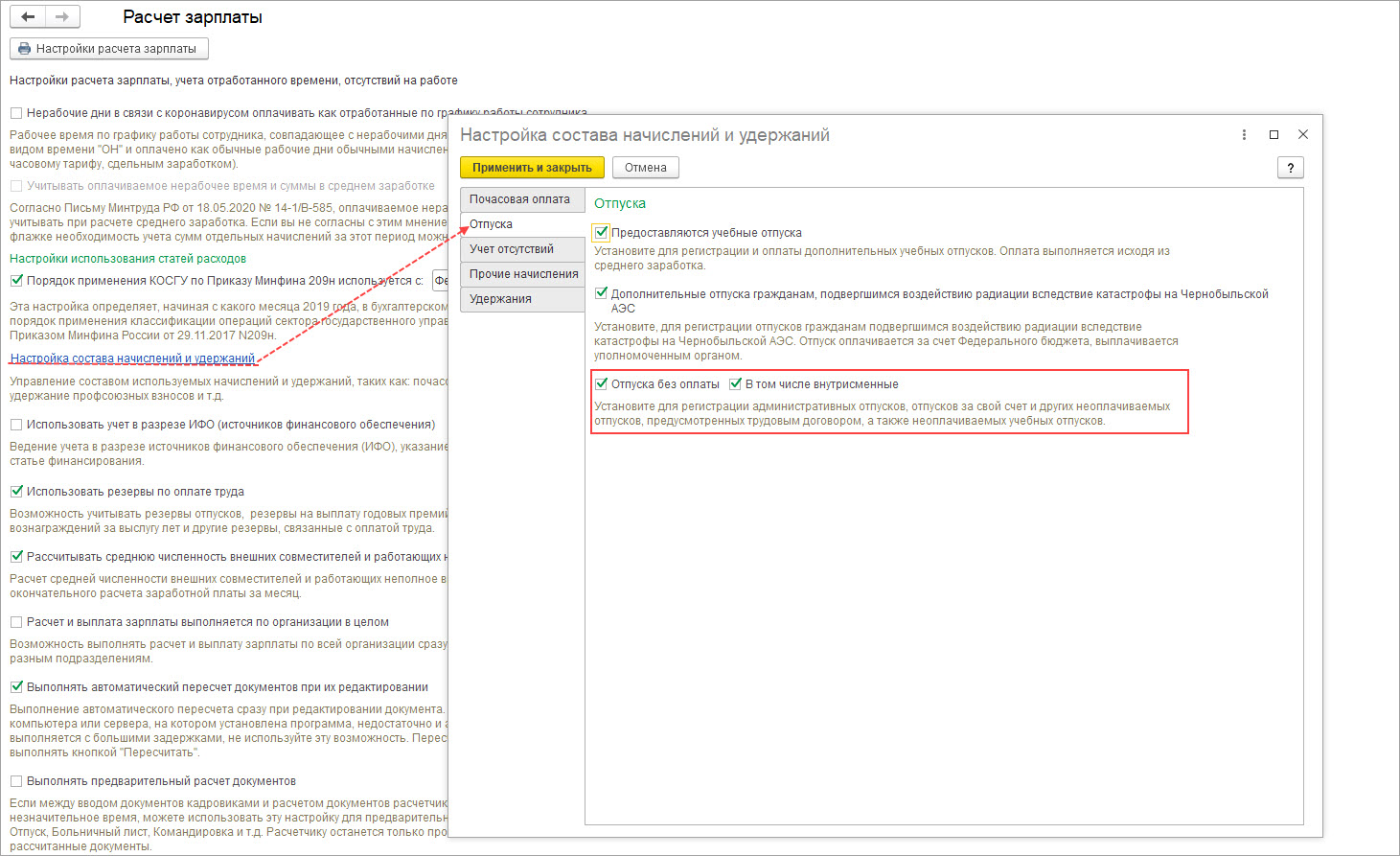Image resolution: width=1400 pixels, height=856 pixels.
Task: Enable Использовать учет в разрезе ИФО
Action: 16,425
